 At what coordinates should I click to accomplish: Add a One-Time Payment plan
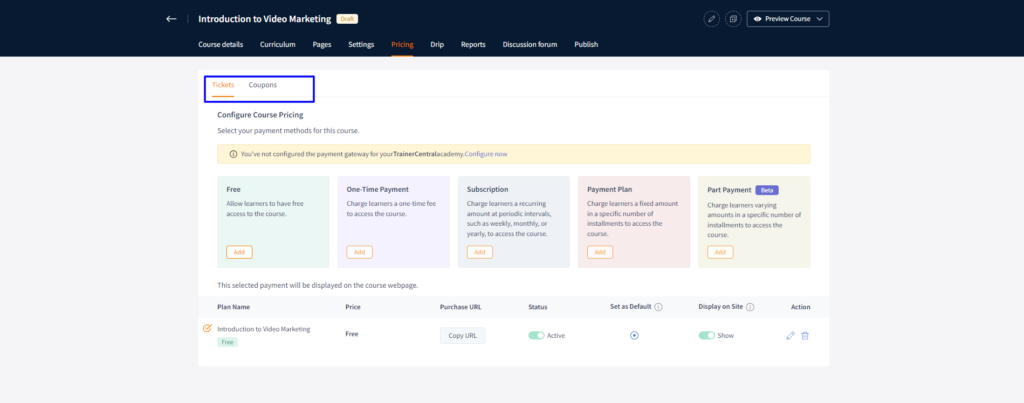point(359,252)
